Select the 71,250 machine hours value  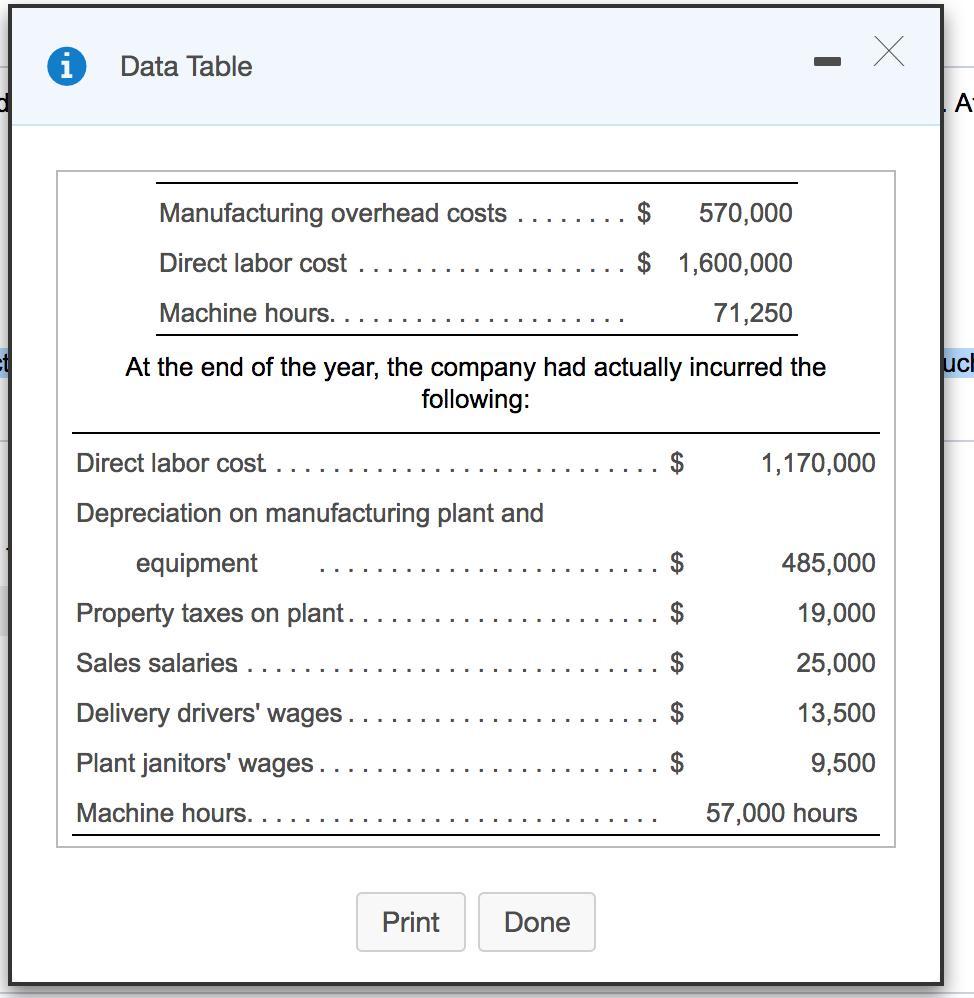[752, 313]
